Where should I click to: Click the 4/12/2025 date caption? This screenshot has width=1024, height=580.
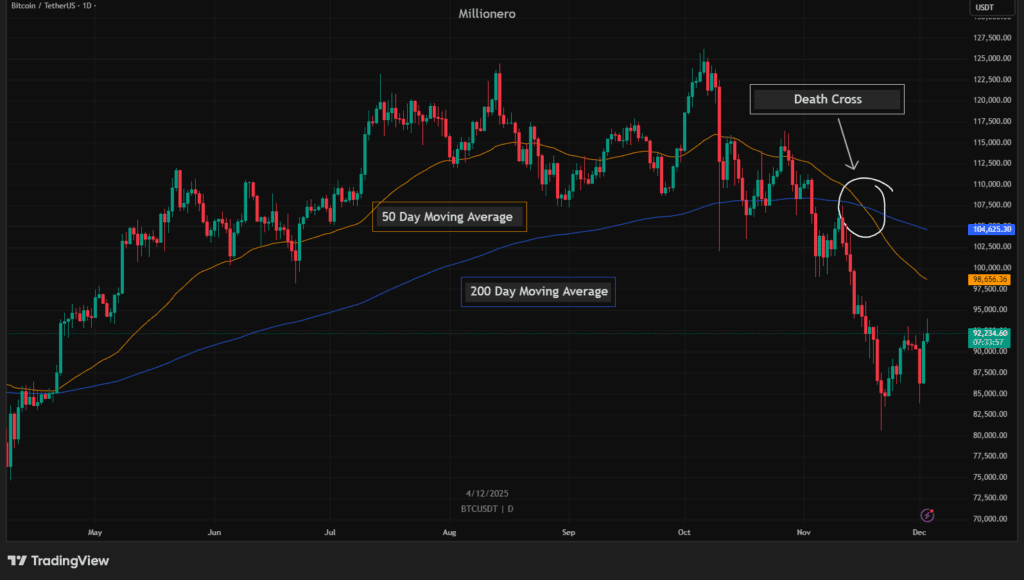click(487, 493)
